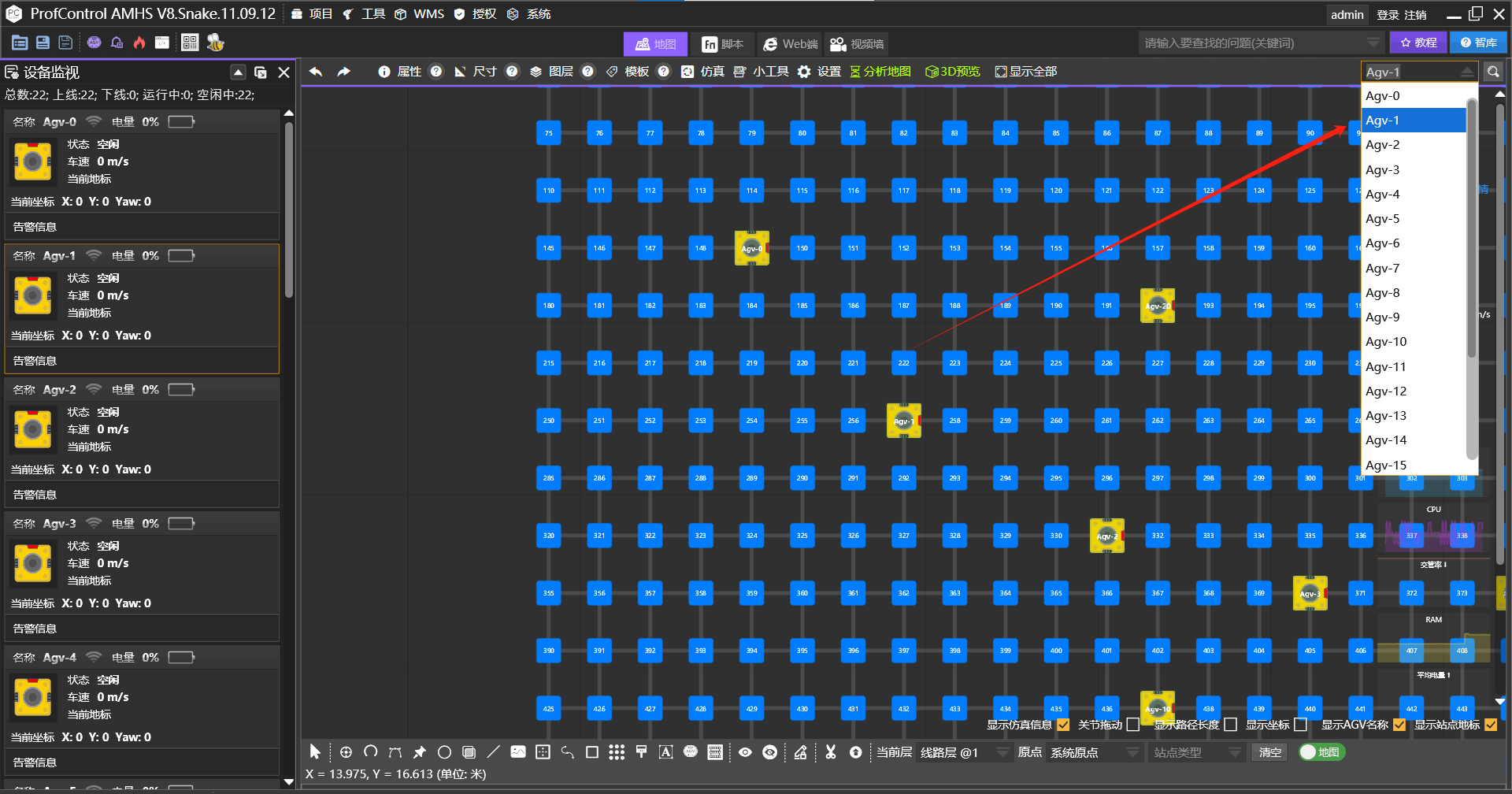Open the WMS menu

[420, 14]
